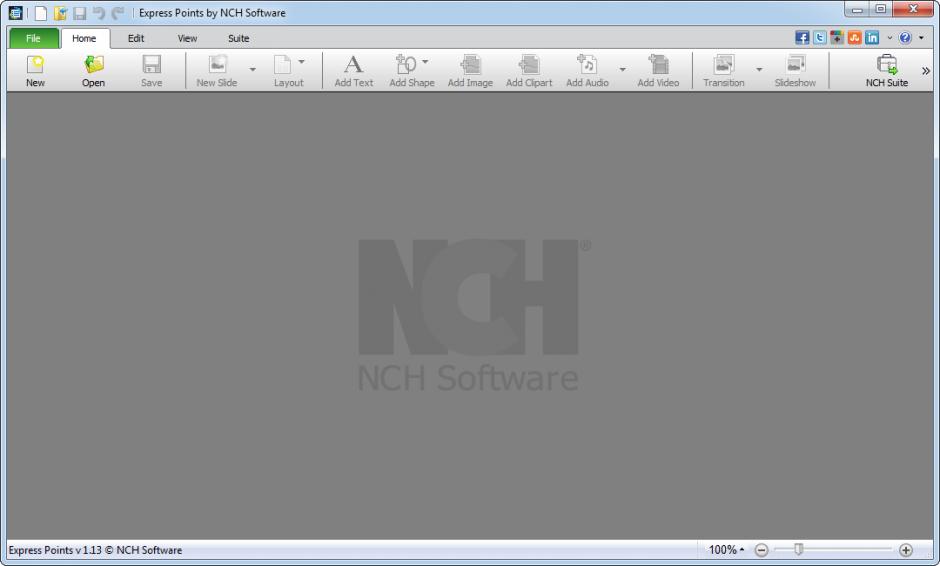Click the Express Points v 1.13 status text
Image resolution: width=940 pixels, height=566 pixels.
point(95,550)
